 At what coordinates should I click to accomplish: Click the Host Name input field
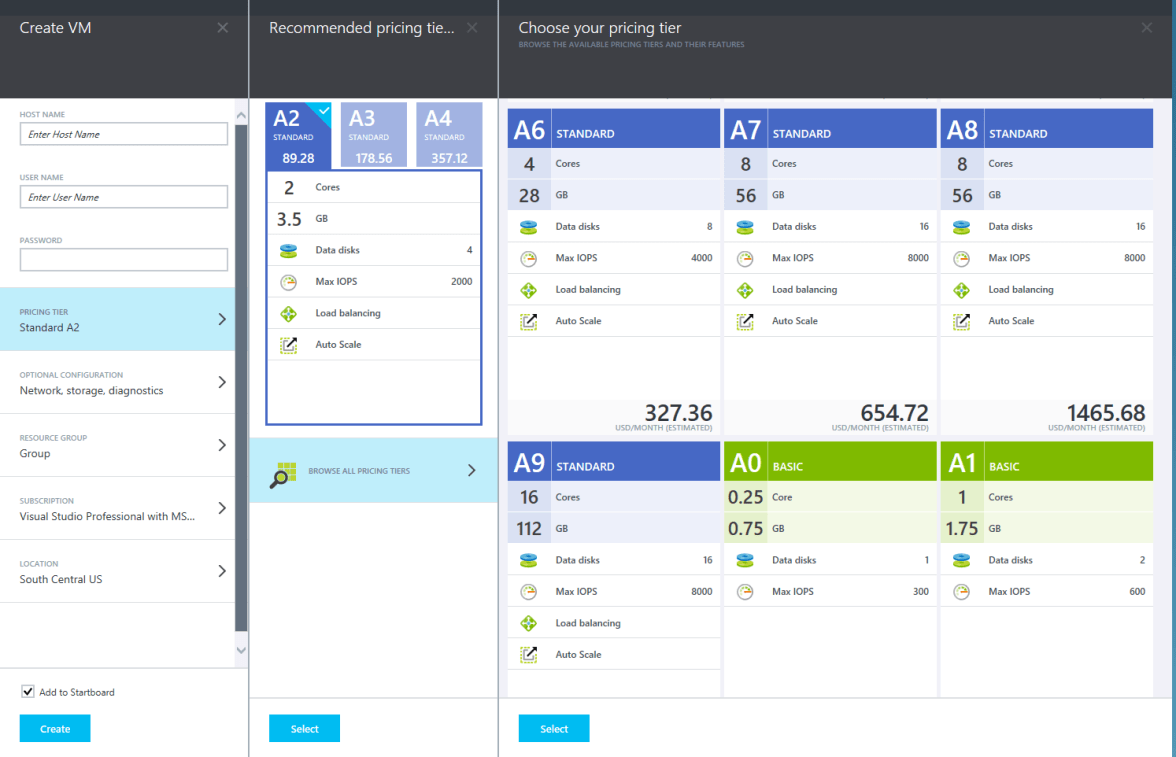pos(124,134)
